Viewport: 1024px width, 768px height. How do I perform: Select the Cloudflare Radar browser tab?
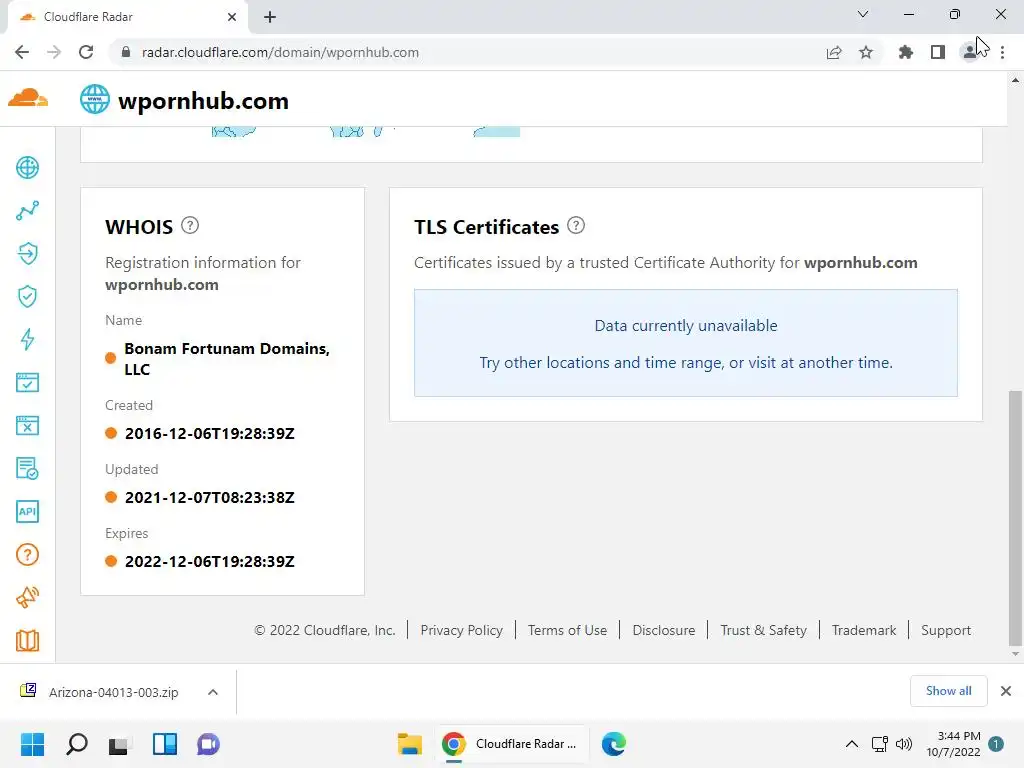(127, 17)
